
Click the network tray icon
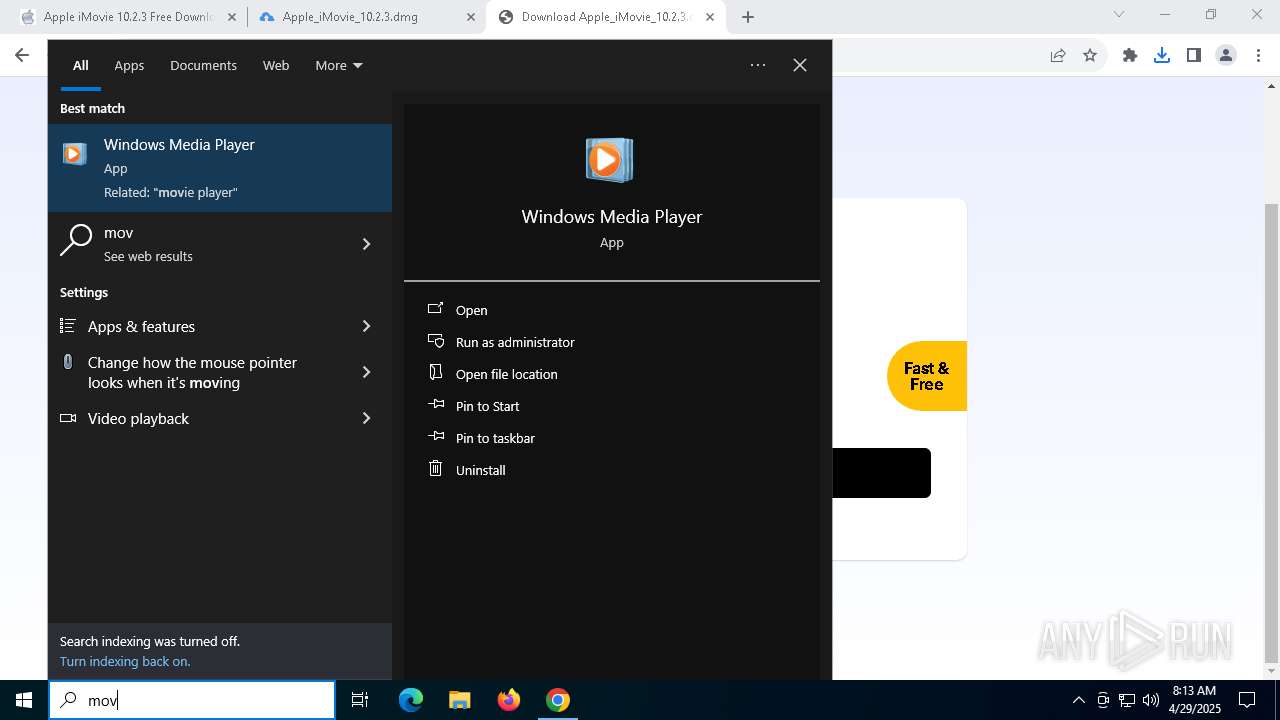click(1127, 700)
